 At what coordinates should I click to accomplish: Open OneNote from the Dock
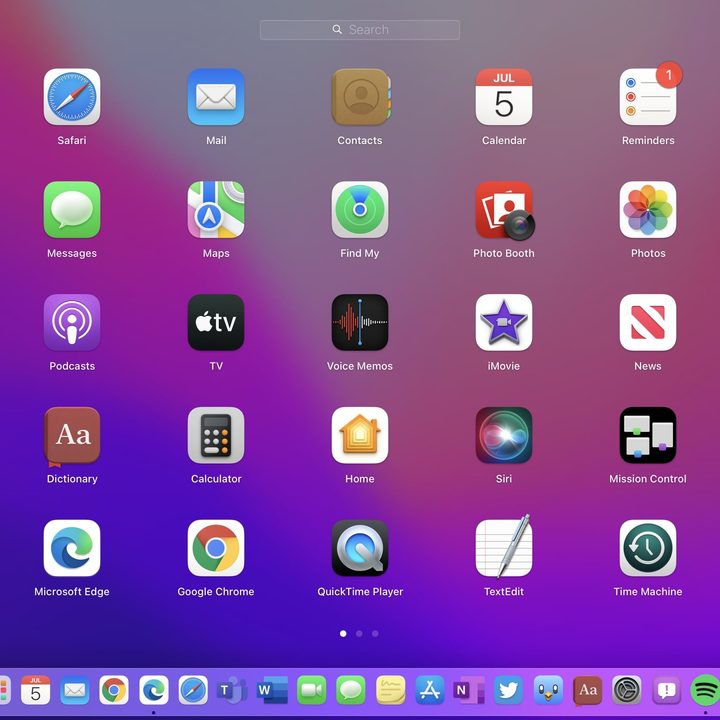click(x=469, y=690)
